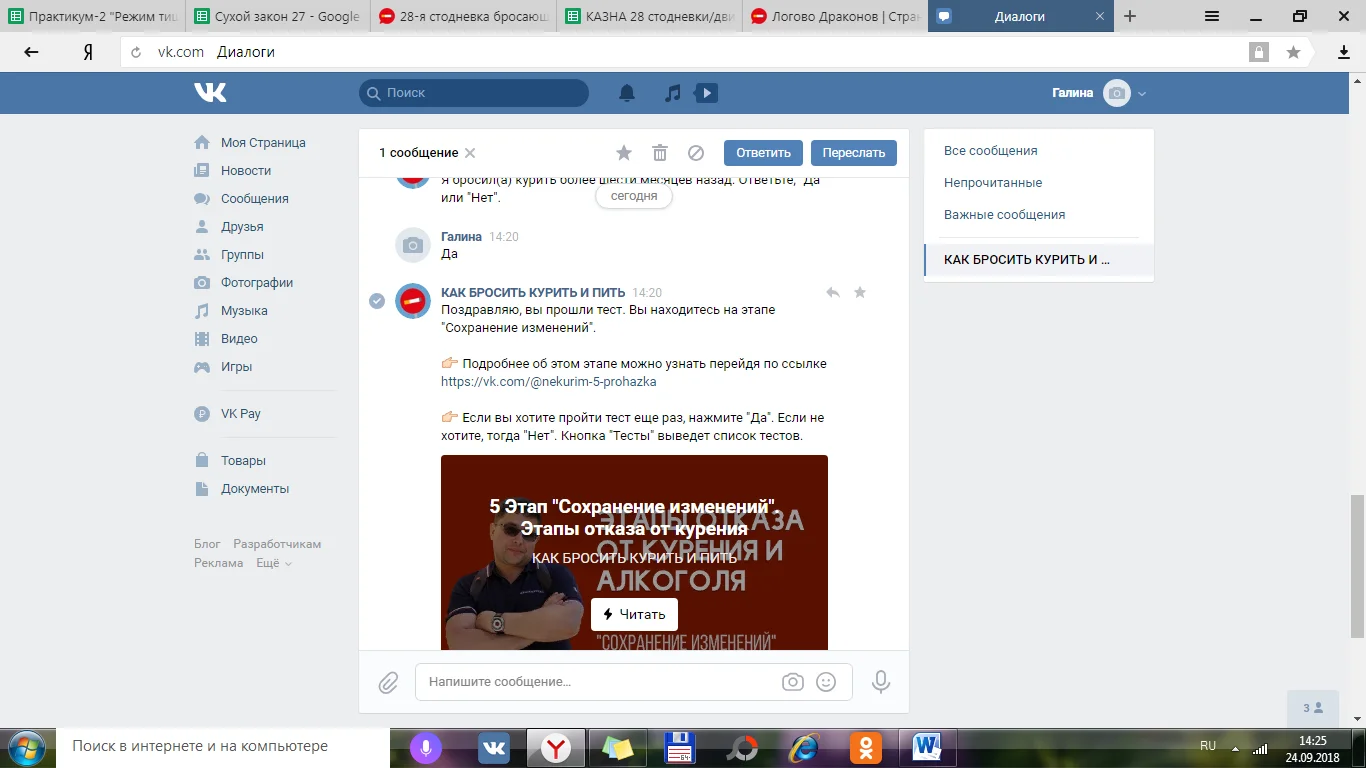Delete the selected message with trash icon
Image resolution: width=1366 pixels, height=768 pixels.
pyautogui.click(x=660, y=153)
